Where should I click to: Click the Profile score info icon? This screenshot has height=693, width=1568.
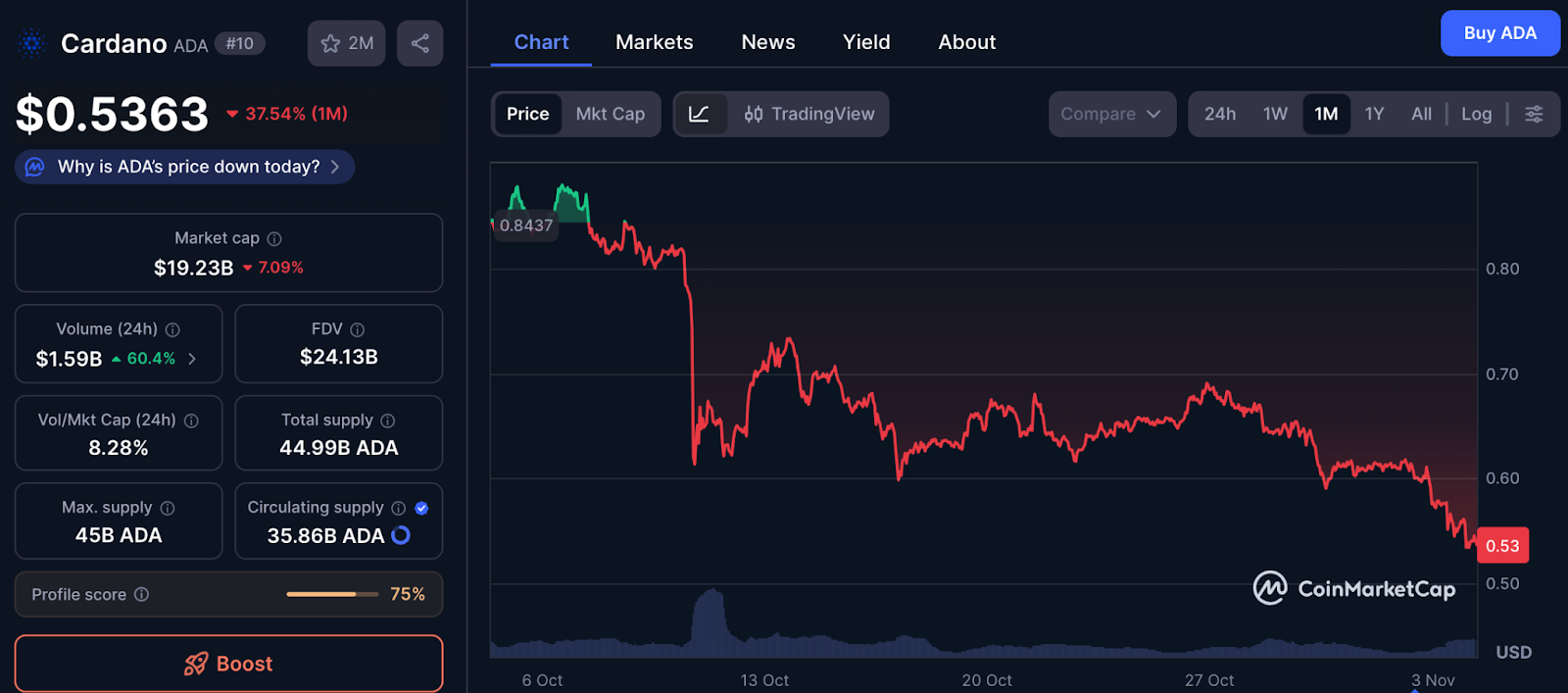point(141,594)
